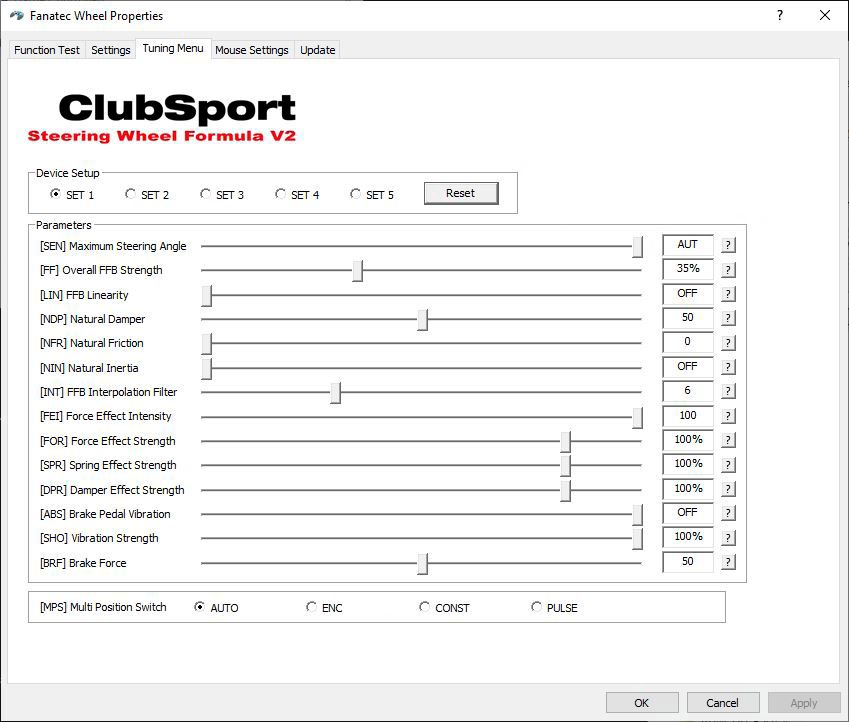The height and width of the screenshot is (722, 849).
Task: Click the ClubSport Steering Wheel Formula V2 logo
Action: [x=162, y=118]
